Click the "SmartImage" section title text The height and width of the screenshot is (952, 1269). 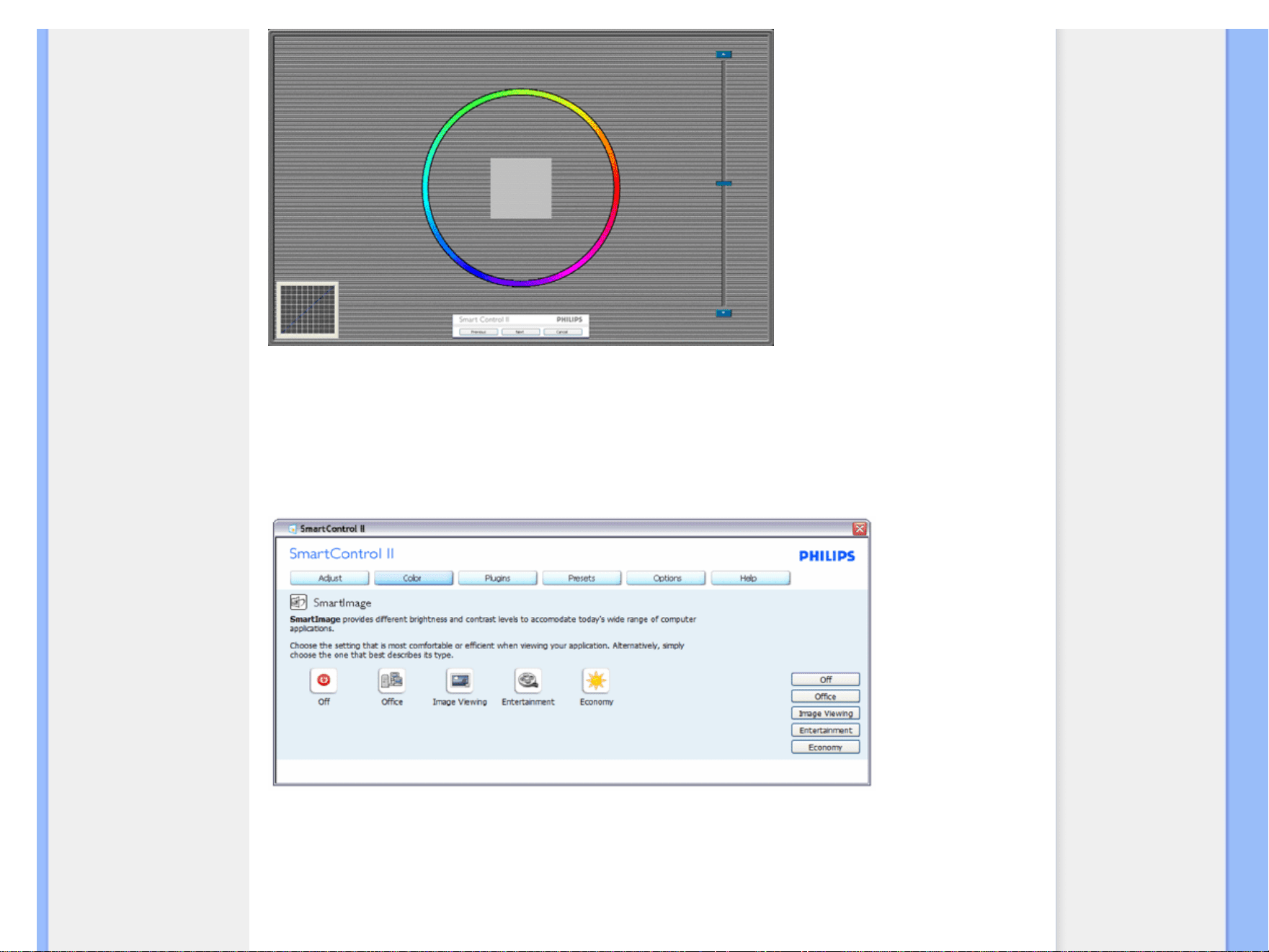pos(342,602)
